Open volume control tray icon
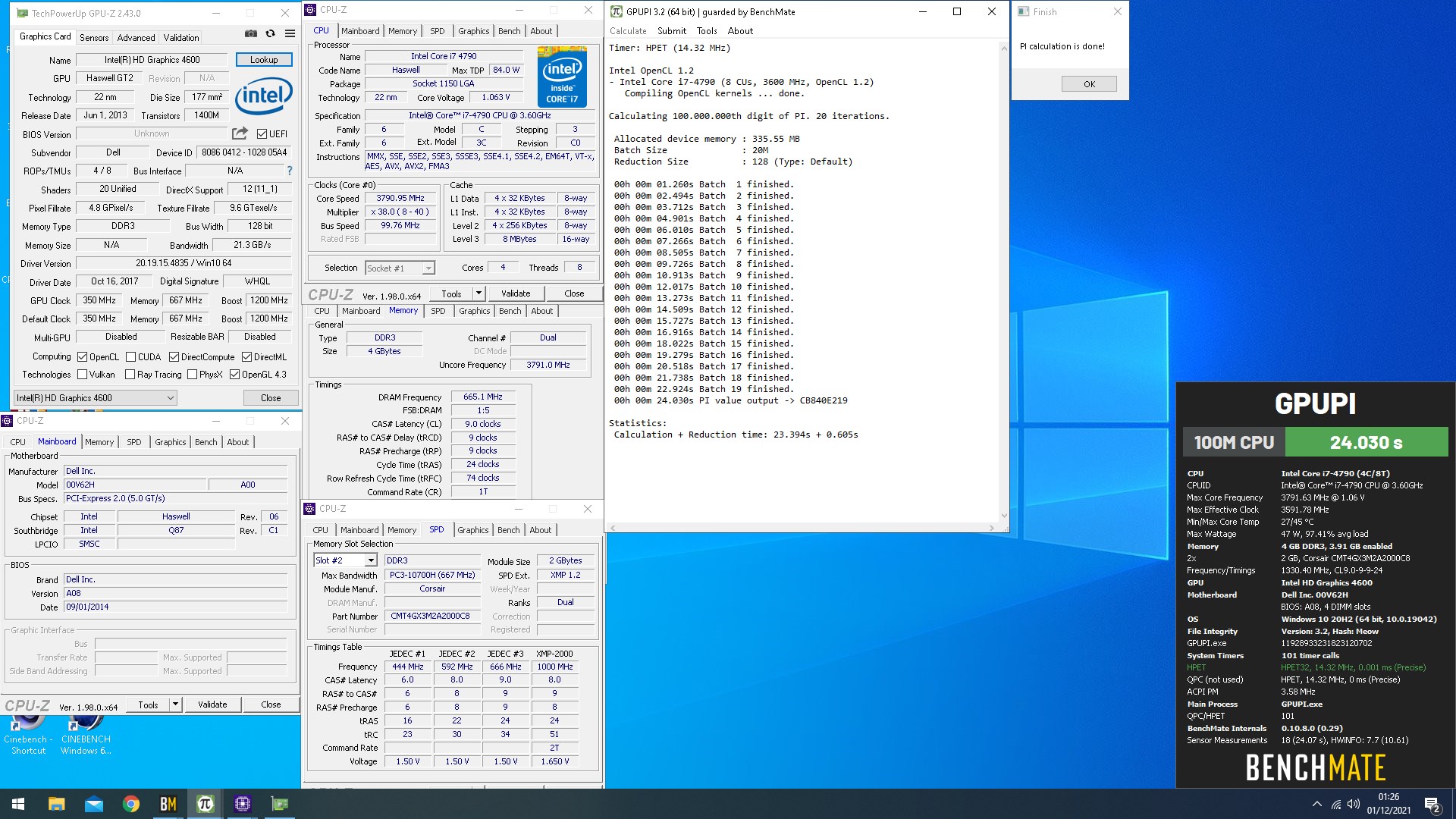 (1354, 804)
